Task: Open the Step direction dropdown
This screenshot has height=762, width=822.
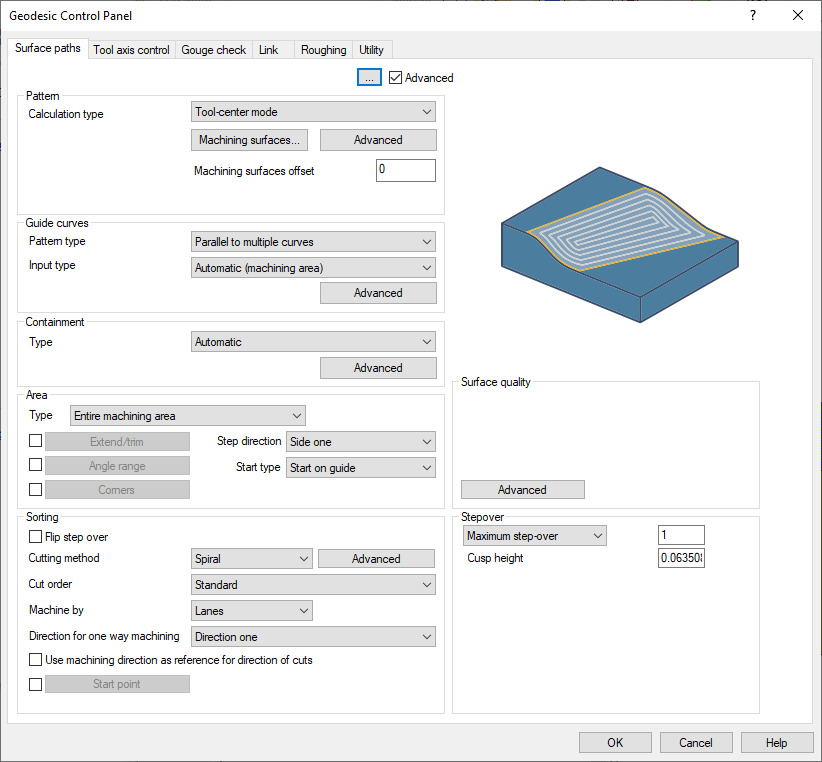Action: pyautogui.click(x=361, y=442)
